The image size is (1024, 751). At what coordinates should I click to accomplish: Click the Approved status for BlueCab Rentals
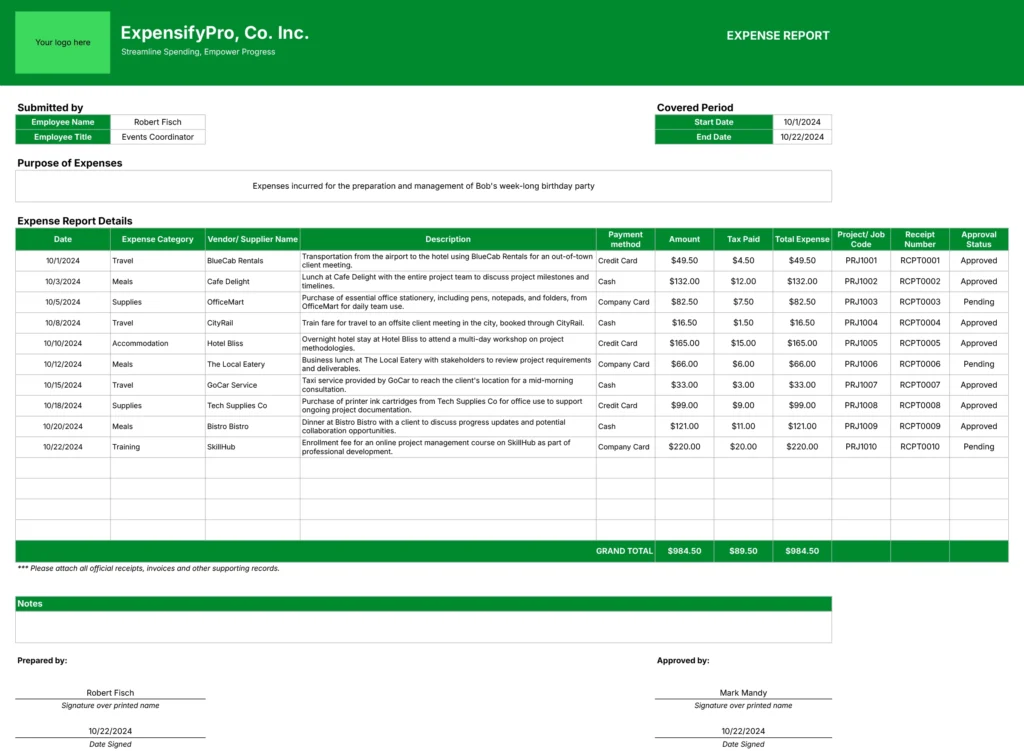pyautogui.click(x=978, y=260)
